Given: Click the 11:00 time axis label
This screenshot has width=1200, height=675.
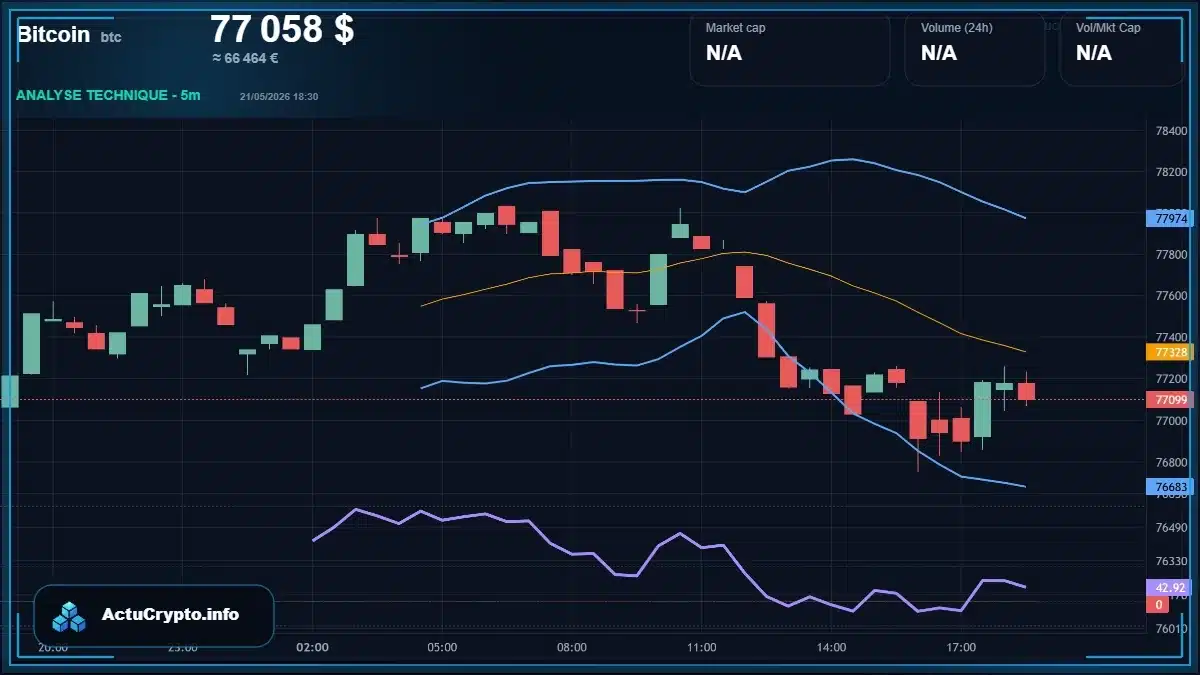Looking at the screenshot, I should pos(702,647).
